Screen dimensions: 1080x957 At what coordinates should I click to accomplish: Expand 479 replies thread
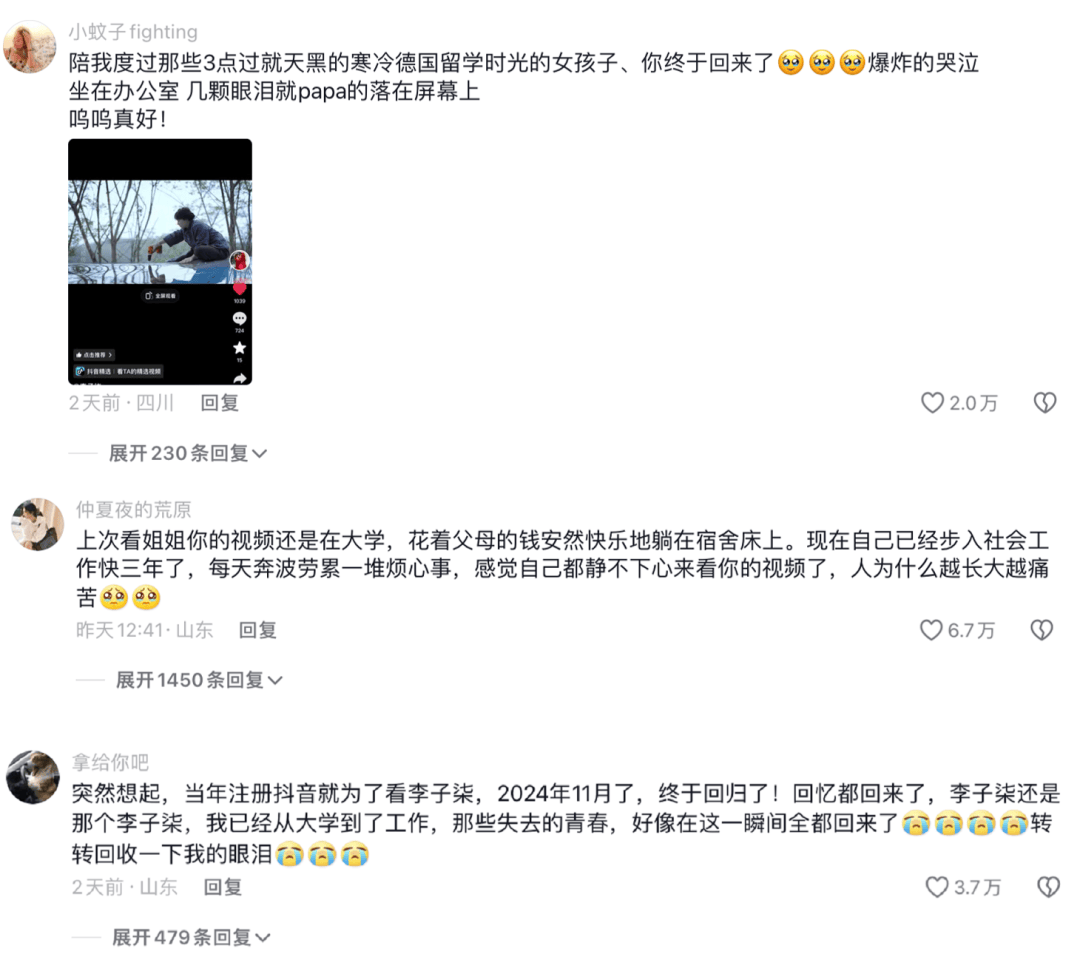[191, 937]
